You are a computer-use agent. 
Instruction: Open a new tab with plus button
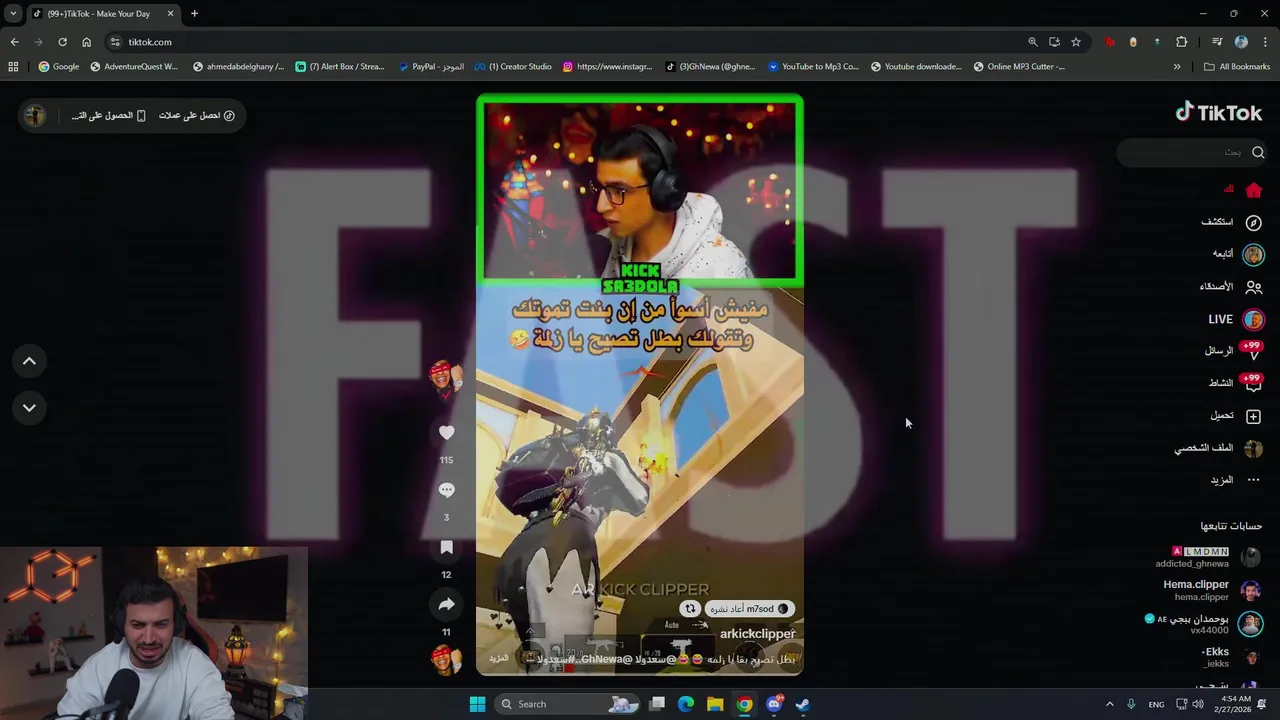(194, 14)
